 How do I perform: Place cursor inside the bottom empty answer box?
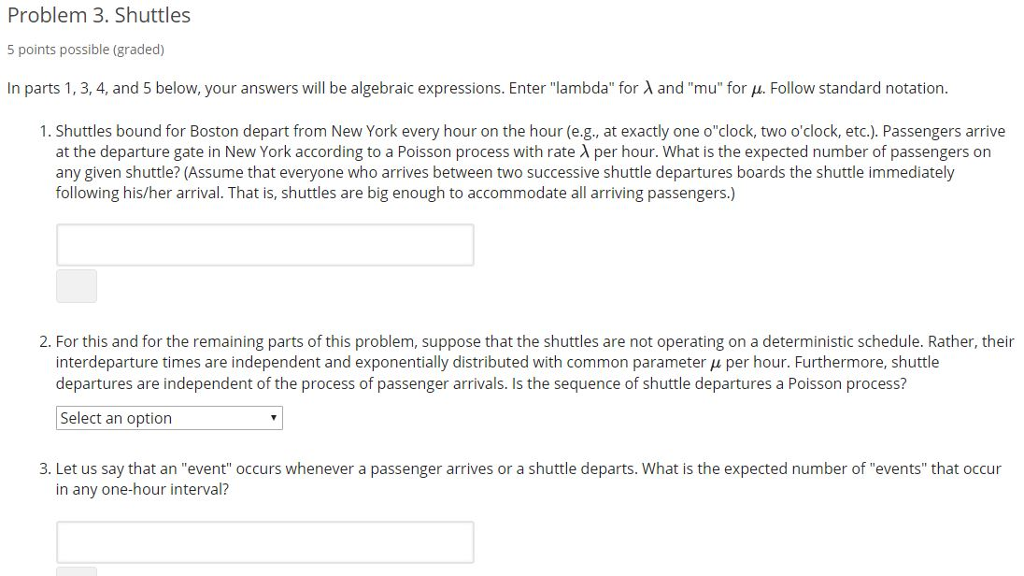point(264,541)
